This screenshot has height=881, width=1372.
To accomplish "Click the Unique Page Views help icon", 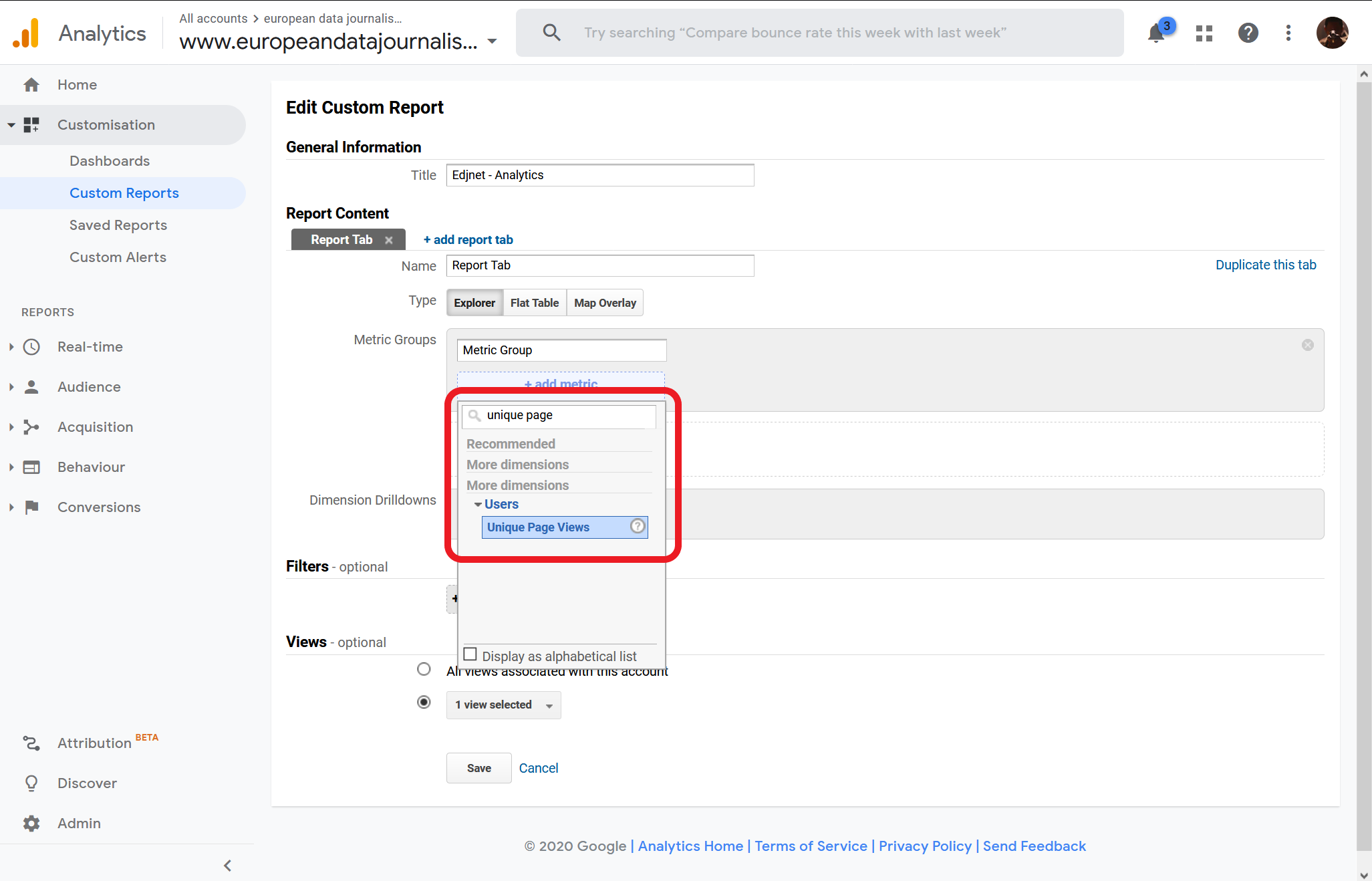I will coord(638,527).
